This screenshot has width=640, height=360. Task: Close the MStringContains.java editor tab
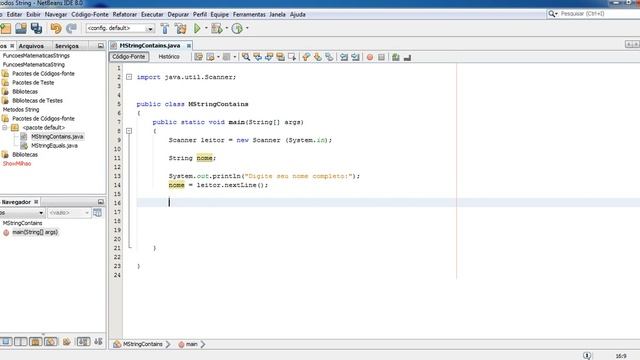click(x=189, y=46)
